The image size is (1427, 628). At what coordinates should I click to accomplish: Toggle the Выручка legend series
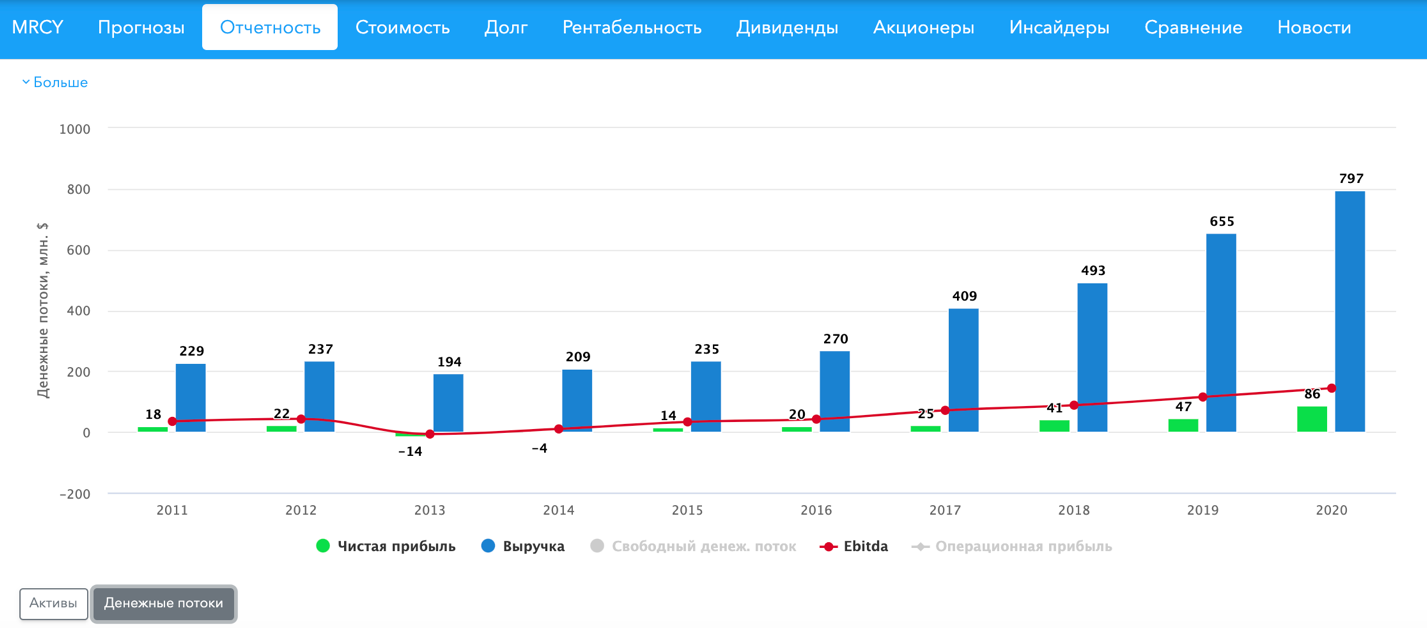tap(523, 546)
